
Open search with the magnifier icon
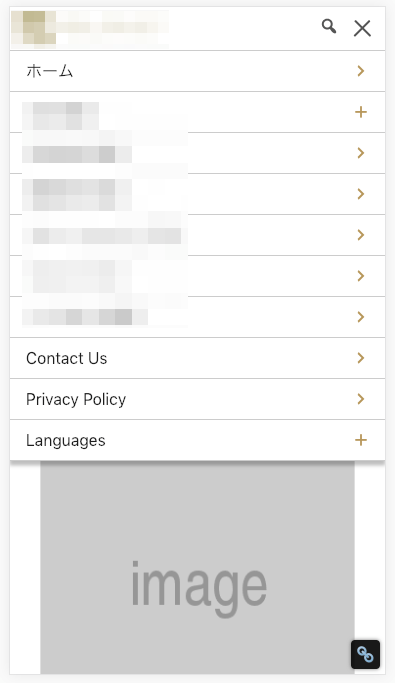point(329,27)
